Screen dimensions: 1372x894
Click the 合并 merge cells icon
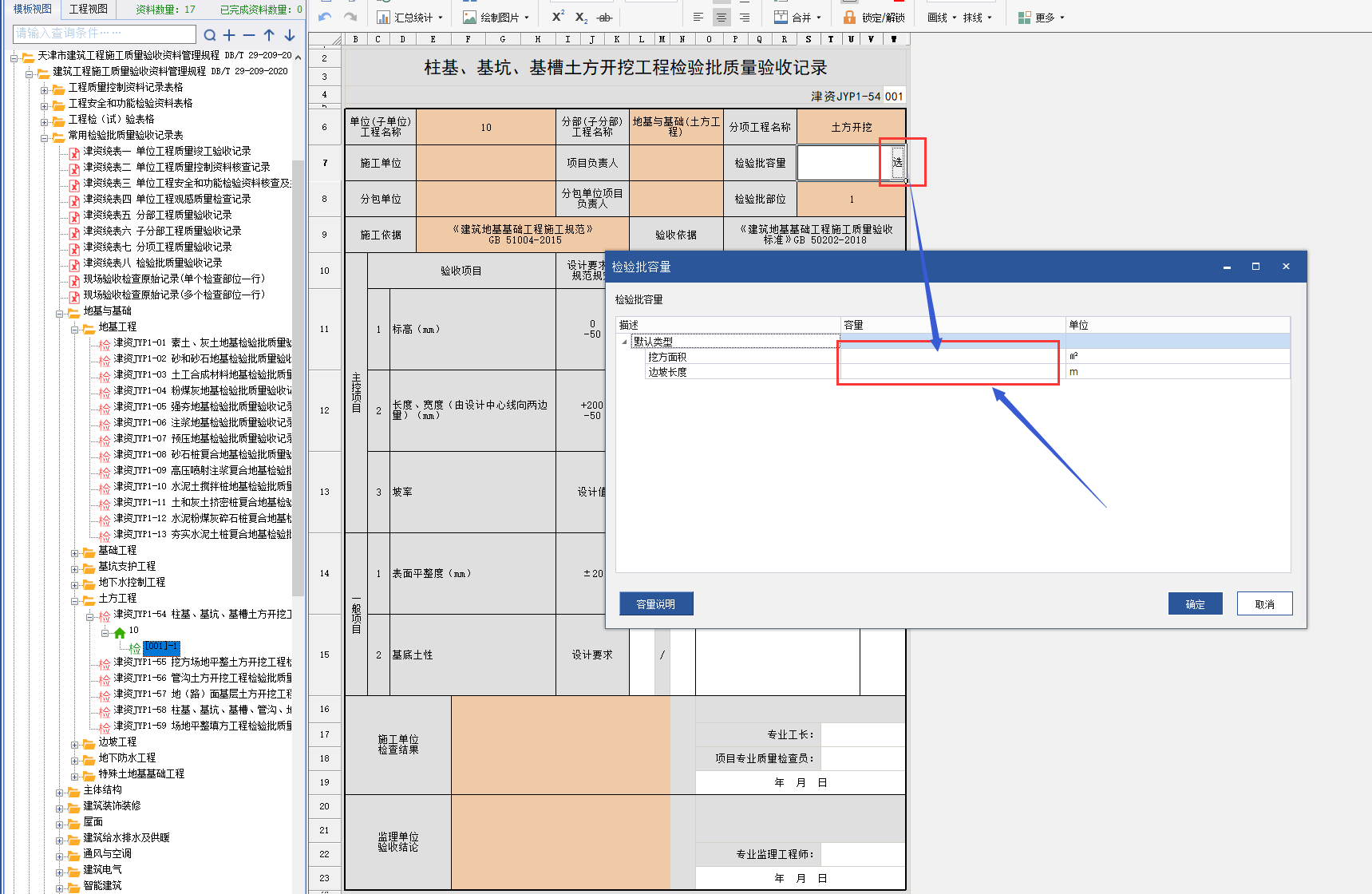tap(781, 17)
